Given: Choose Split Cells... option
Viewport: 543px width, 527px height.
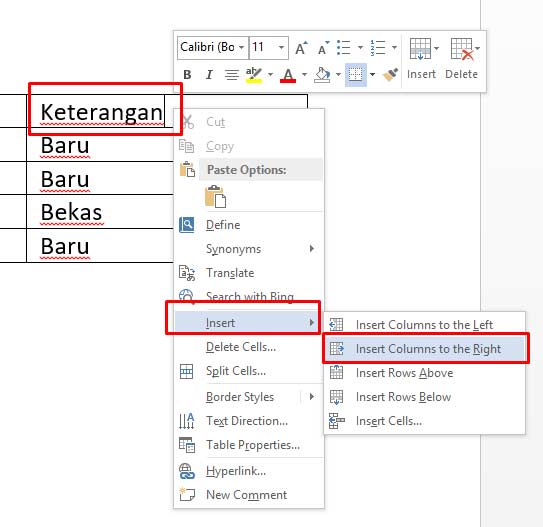Looking at the screenshot, I should pyautogui.click(x=249, y=371).
